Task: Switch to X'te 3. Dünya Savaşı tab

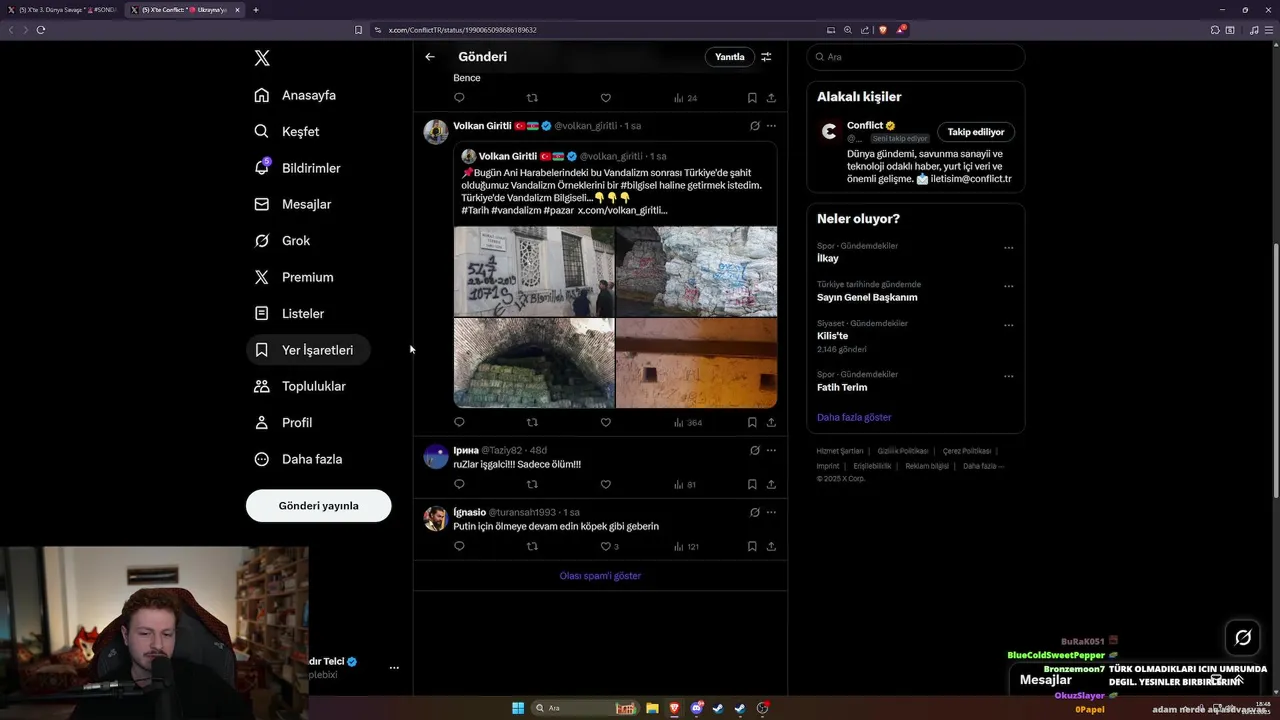Action: [62, 10]
